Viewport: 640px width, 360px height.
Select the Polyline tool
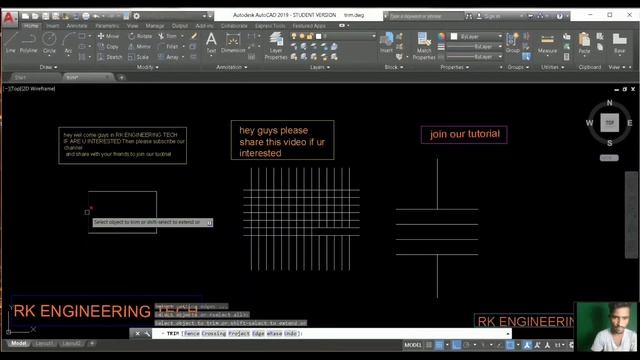(x=28, y=42)
